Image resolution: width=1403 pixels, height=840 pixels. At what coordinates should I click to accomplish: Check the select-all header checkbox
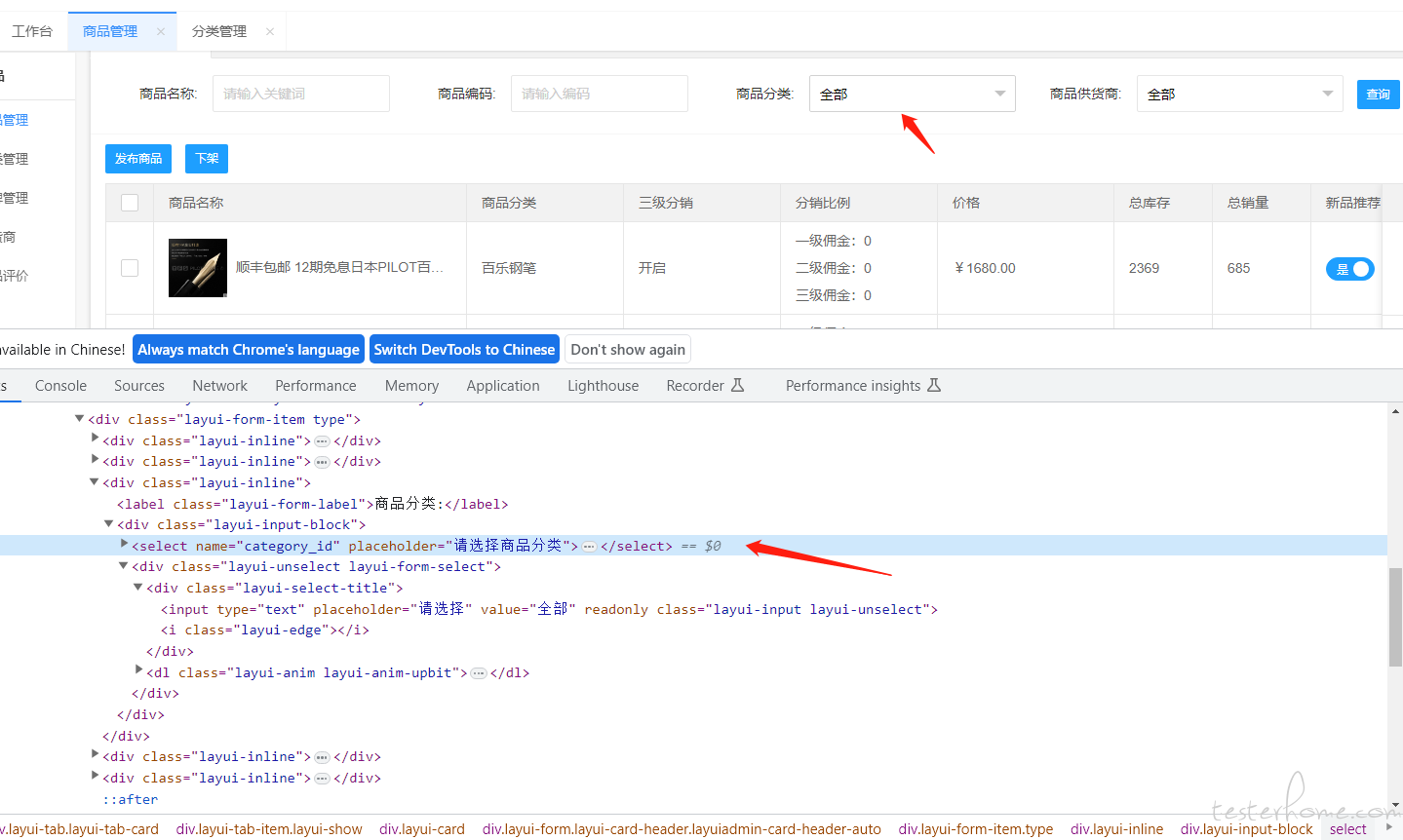[130, 203]
